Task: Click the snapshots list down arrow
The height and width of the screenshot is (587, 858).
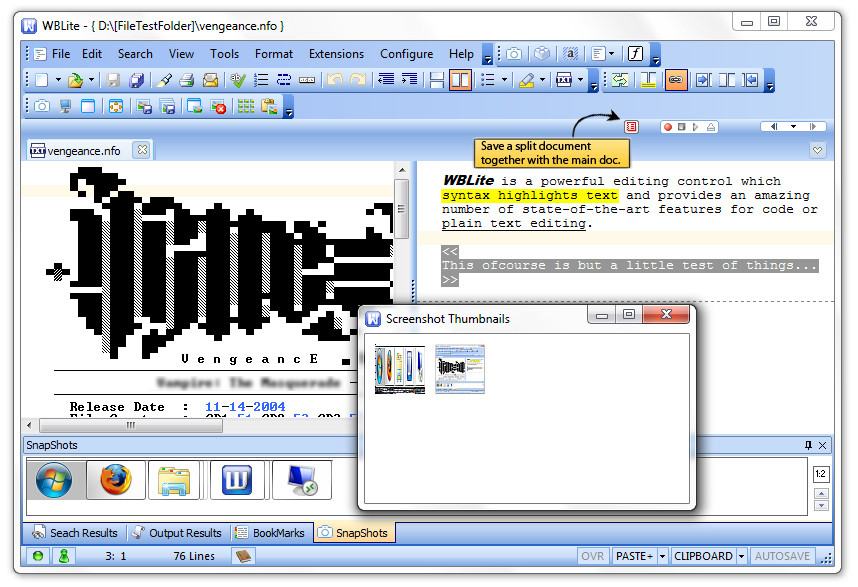Action: tap(821, 505)
